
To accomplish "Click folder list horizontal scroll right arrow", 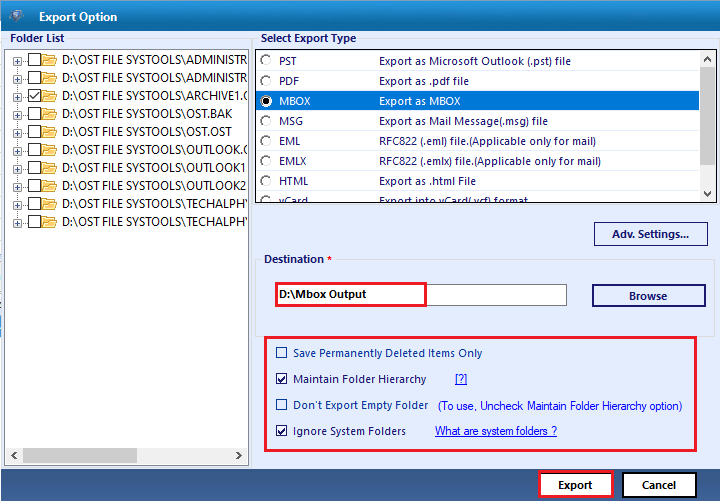I will point(239,456).
